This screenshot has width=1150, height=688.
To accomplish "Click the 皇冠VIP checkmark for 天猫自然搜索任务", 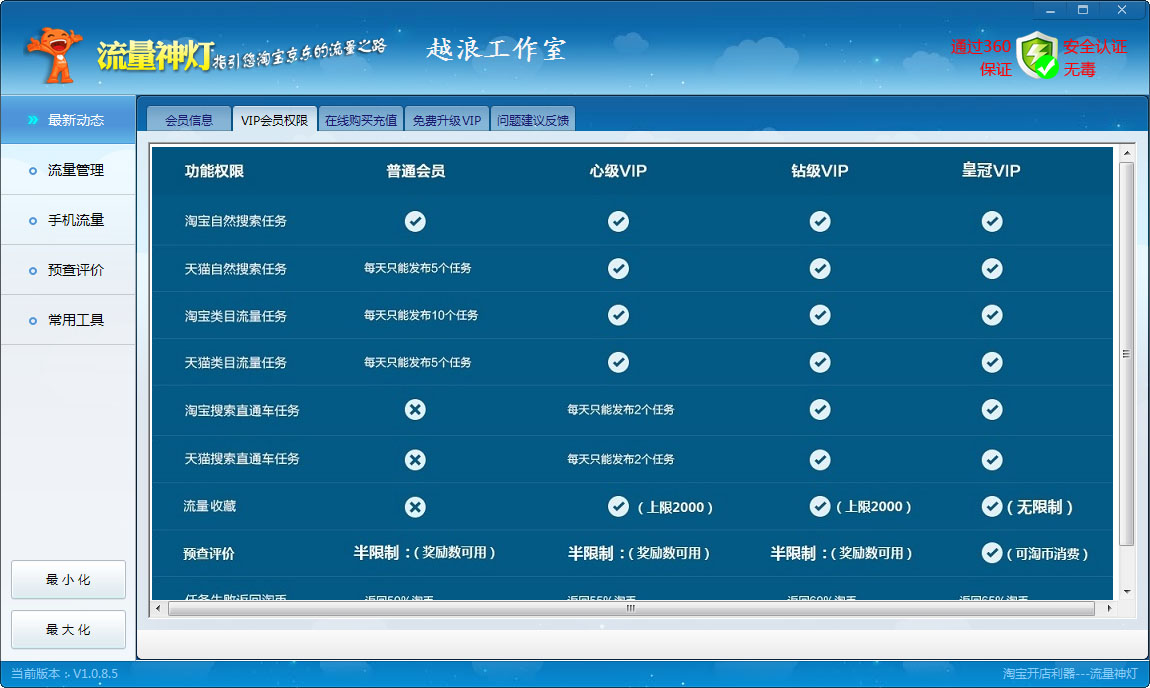I will [992, 268].
